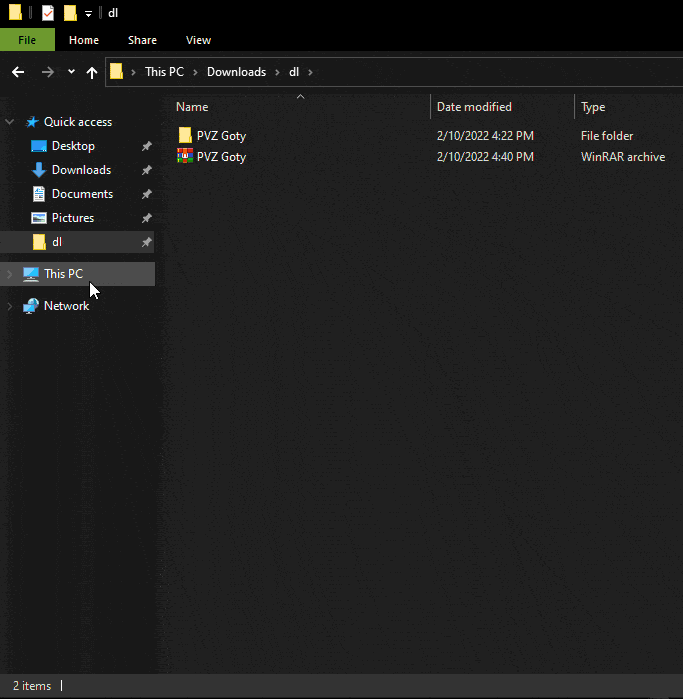This screenshot has height=699, width=683.
Task: Switch to the Home ribbon tab
Action: [84, 40]
